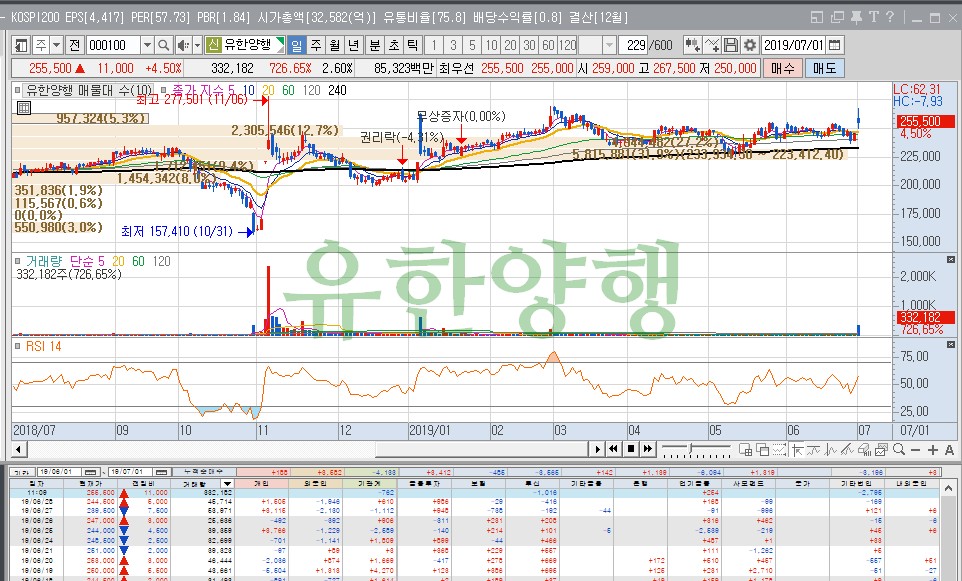This screenshot has width=962, height=581.
Task: Click the line chart tools icon
Action: 712,45
